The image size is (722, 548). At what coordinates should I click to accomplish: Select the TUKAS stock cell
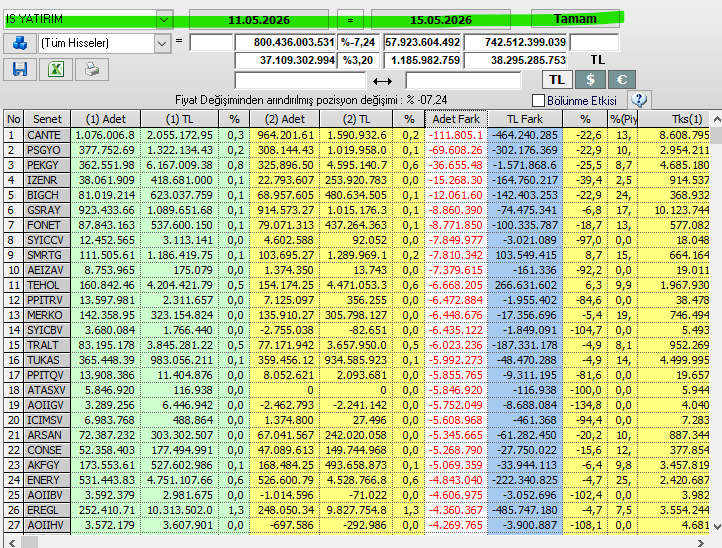47,360
